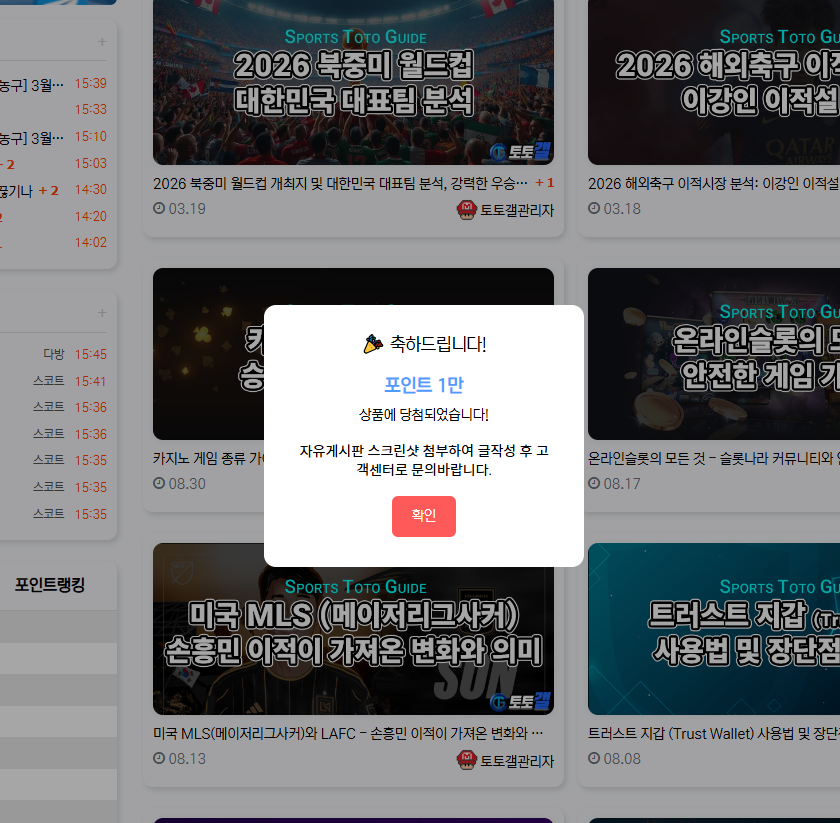Click mushroom avatar icon on 월드컵 post
Image resolution: width=840 pixels, height=823 pixels.
[467, 210]
